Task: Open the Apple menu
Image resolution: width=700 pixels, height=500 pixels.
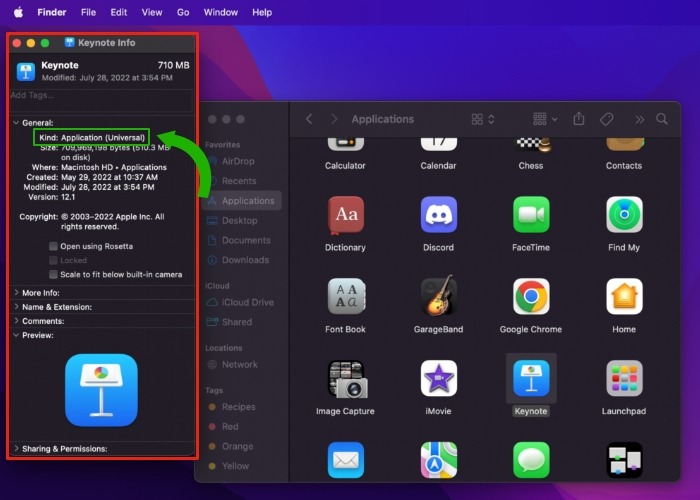Action: 18,12
